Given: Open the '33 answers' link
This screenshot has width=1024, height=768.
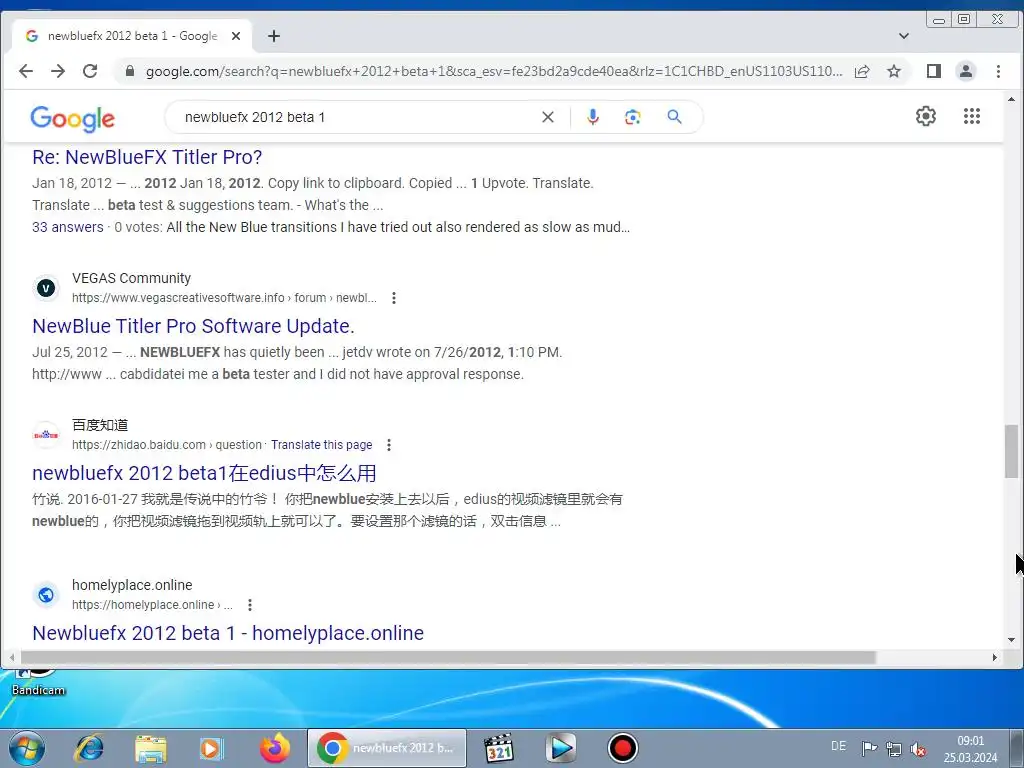Looking at the screenshot, I should click(68, 227).
